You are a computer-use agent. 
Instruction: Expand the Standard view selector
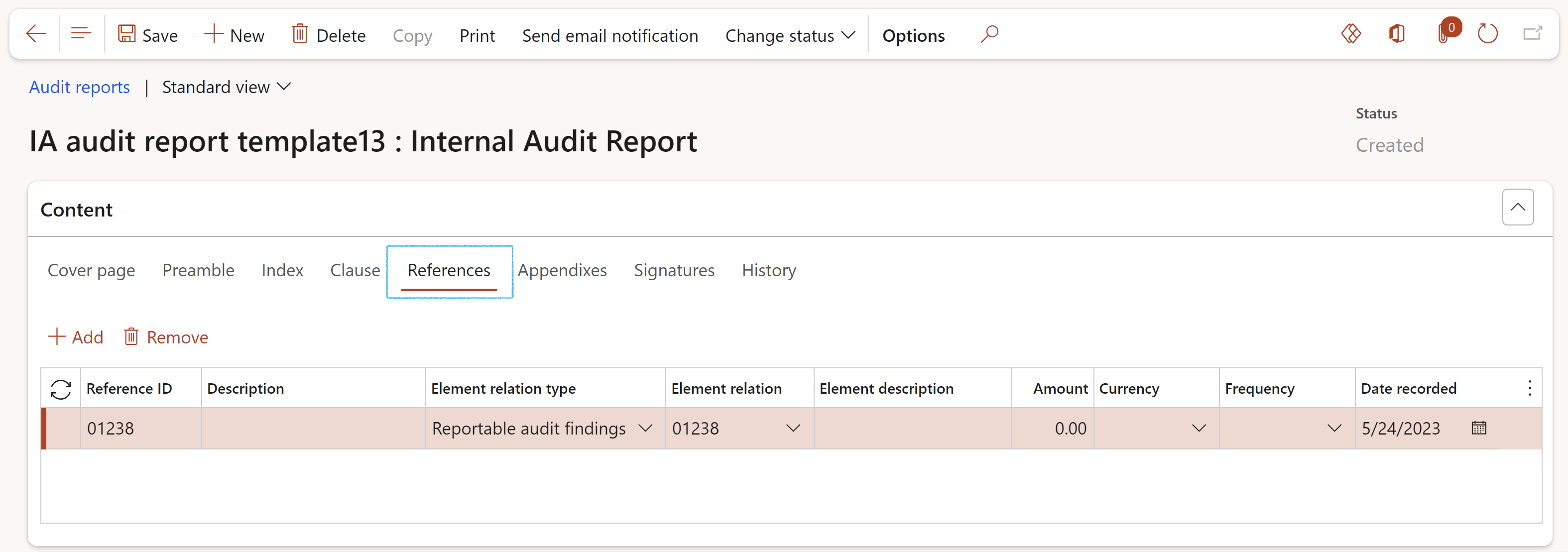click(x=226, y=87)
